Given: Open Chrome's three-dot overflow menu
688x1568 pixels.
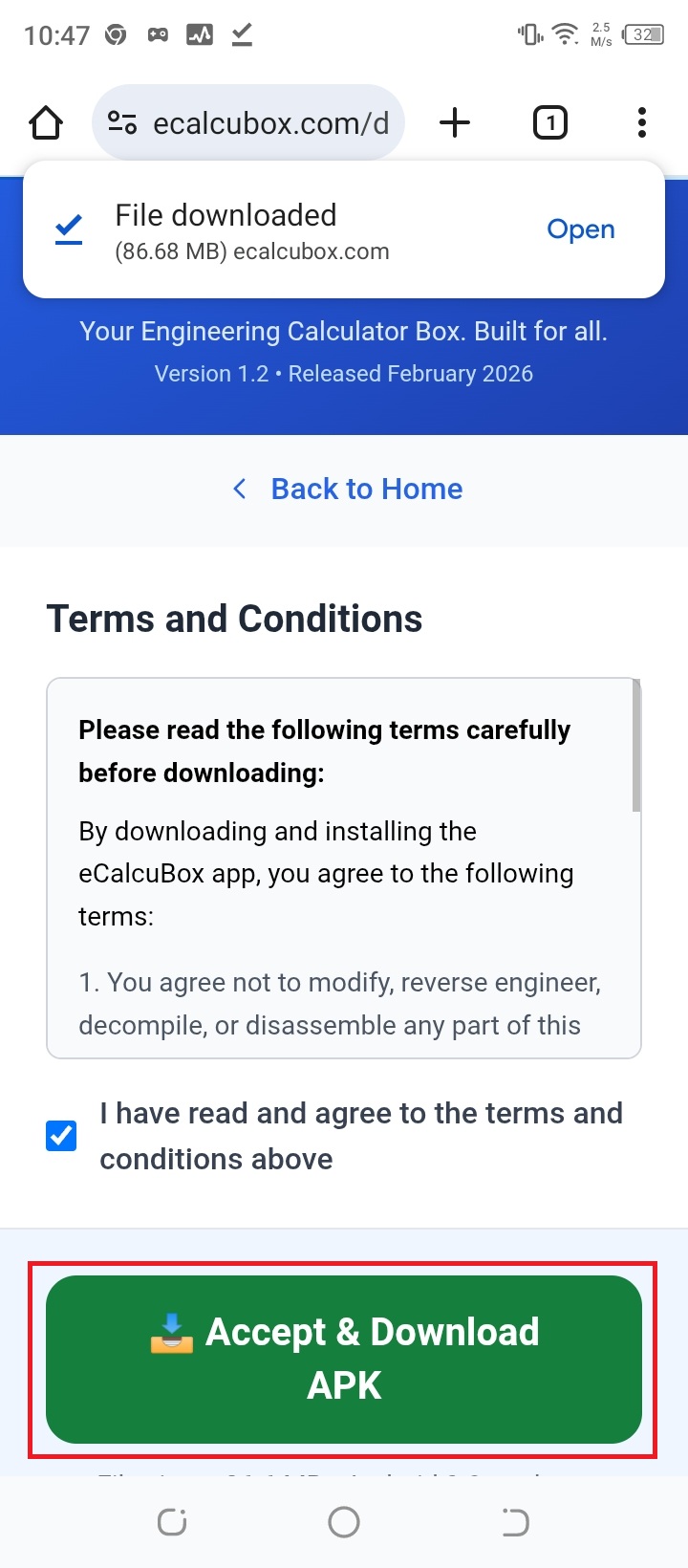Looking at the screenshot, I should click(x=640, y=121).
